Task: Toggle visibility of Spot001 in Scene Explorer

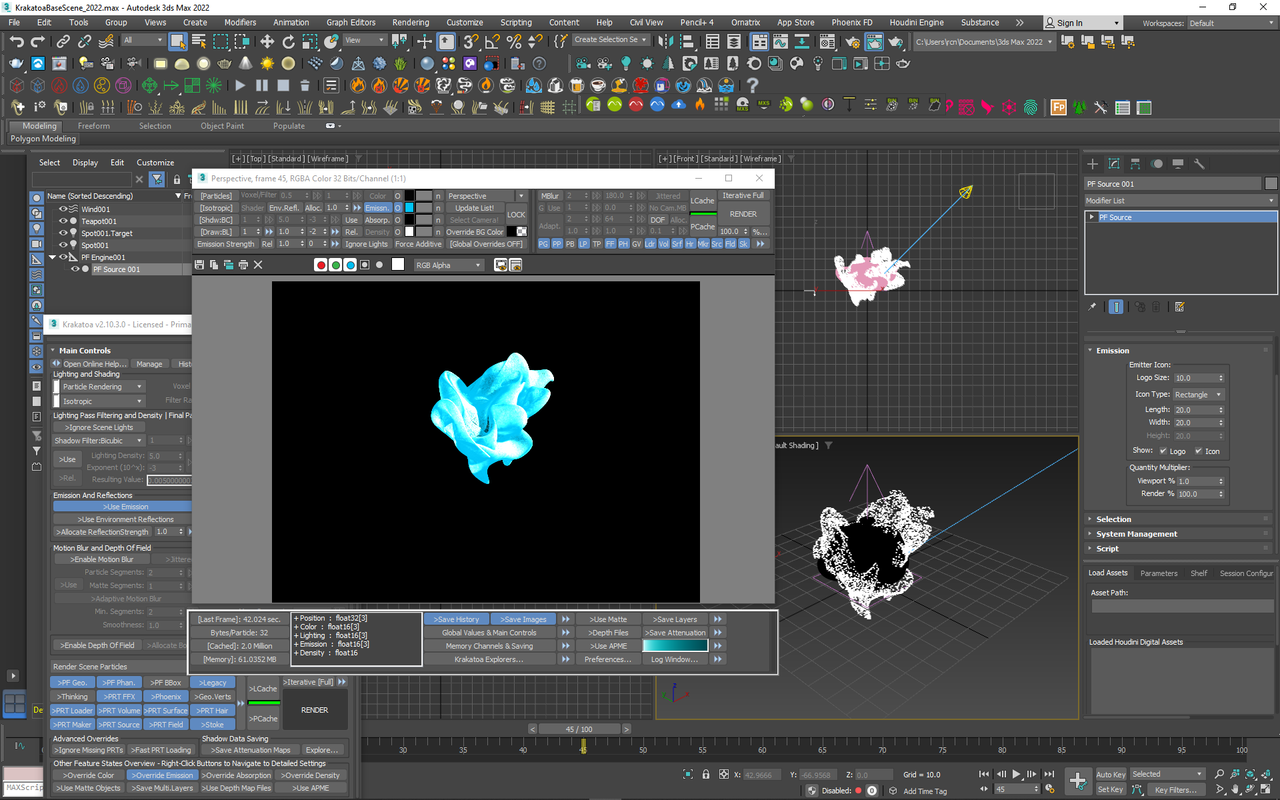Action: click(63, 245)
